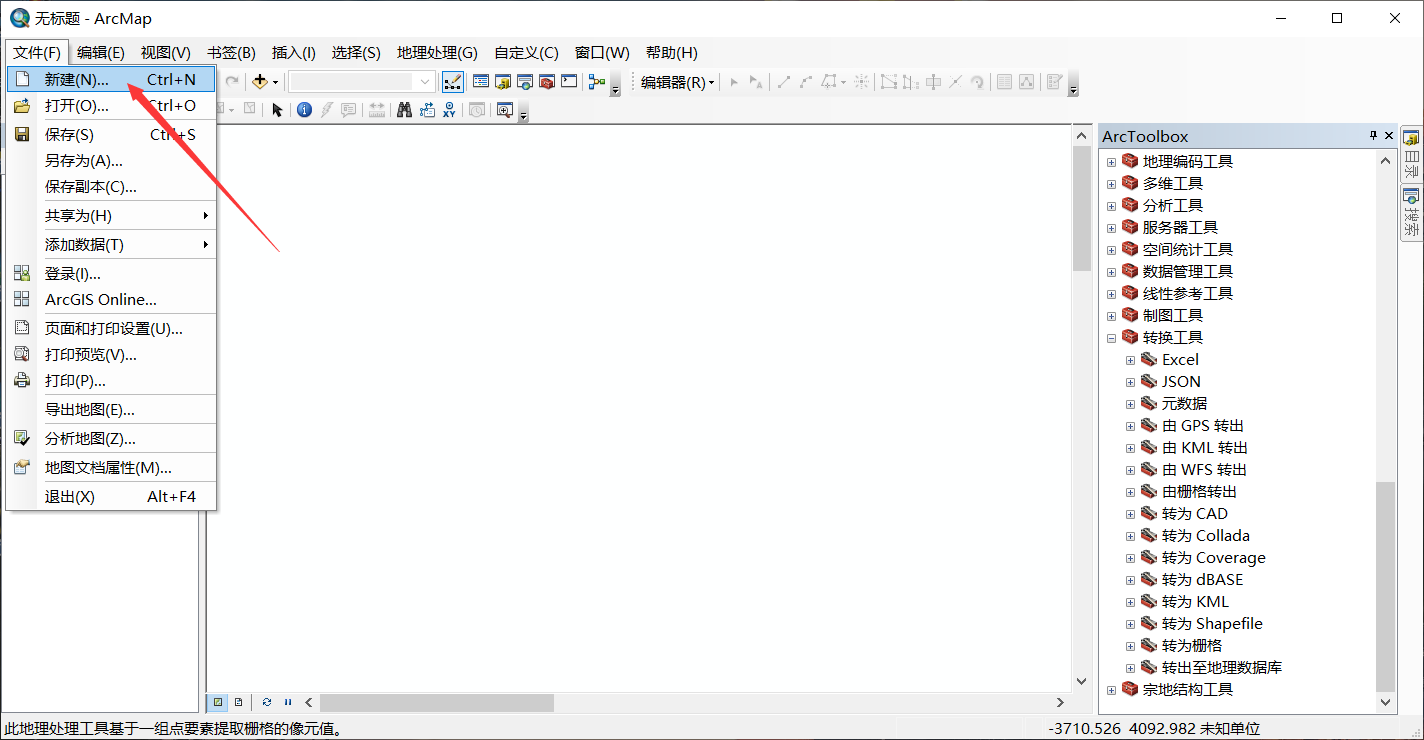Screen dimensions: 1424x740
Task: Select the 由栅格转出 toolset
Action: pos(1200,491)
